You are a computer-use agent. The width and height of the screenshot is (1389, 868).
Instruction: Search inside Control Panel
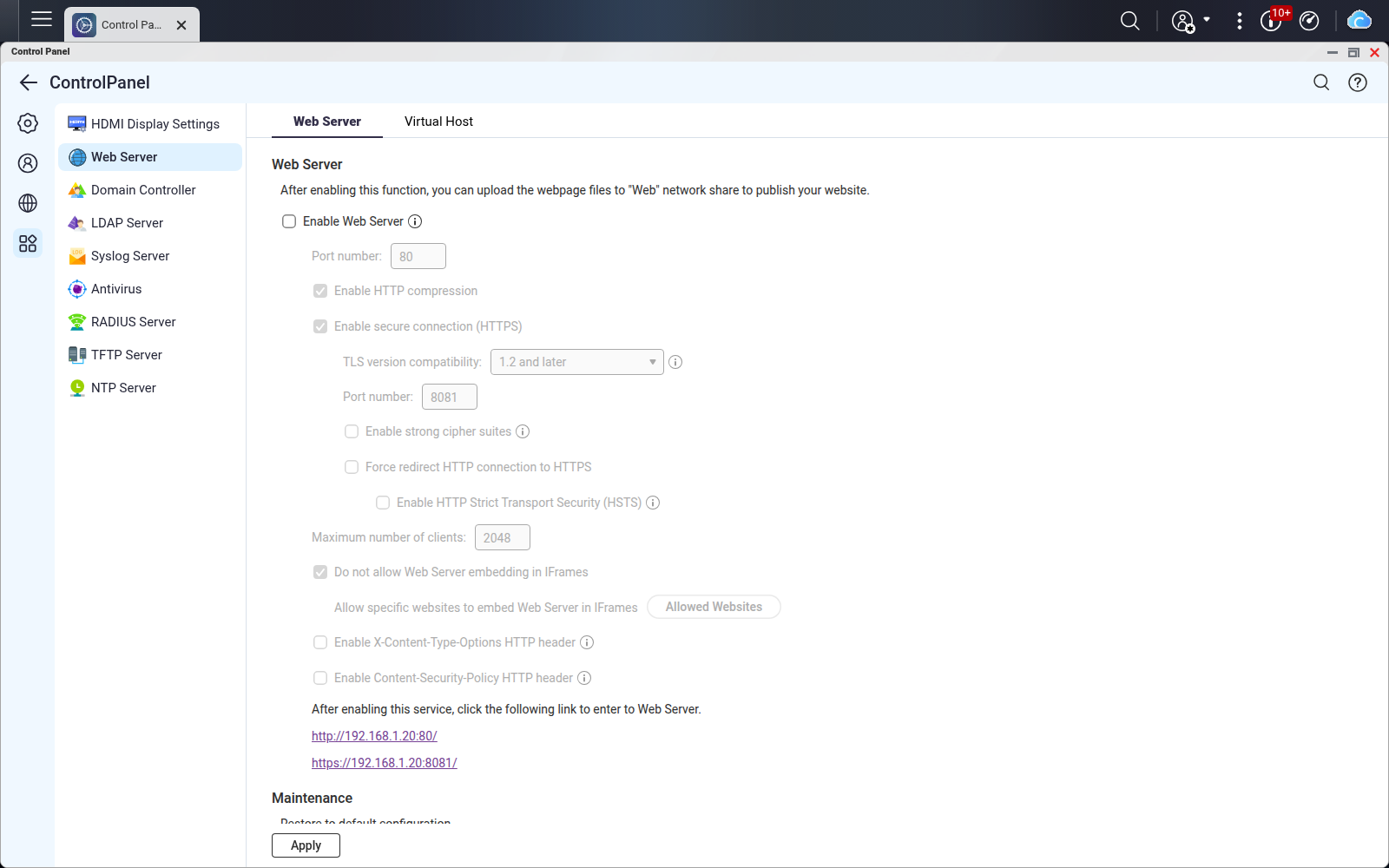pos(1321,82)
